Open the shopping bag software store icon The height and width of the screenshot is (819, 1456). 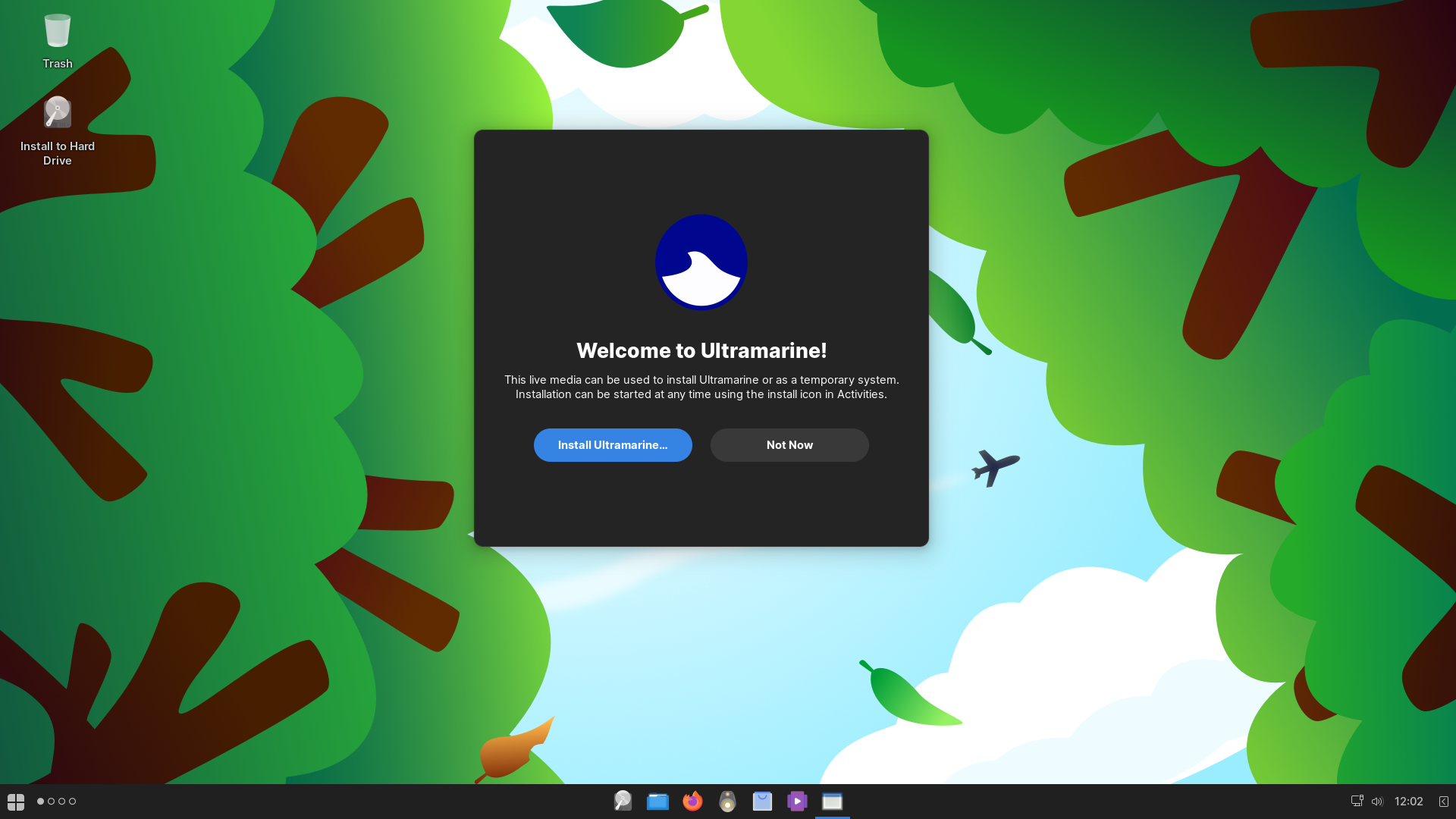[x=762, y=801]
